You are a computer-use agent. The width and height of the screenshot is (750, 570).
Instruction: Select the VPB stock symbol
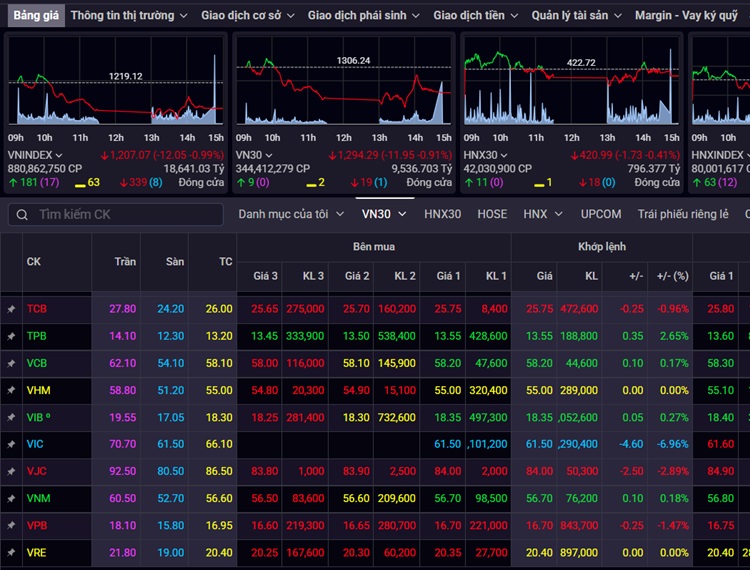(37, 526)
